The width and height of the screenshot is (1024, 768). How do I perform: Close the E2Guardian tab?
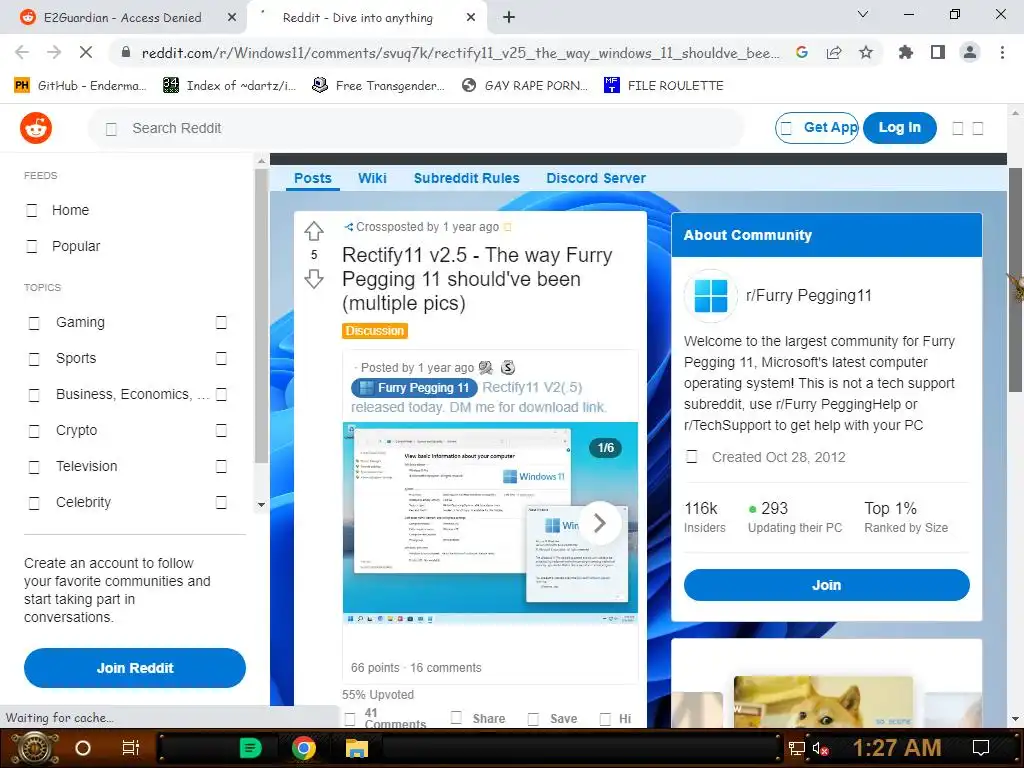click(x=232, y=18)
